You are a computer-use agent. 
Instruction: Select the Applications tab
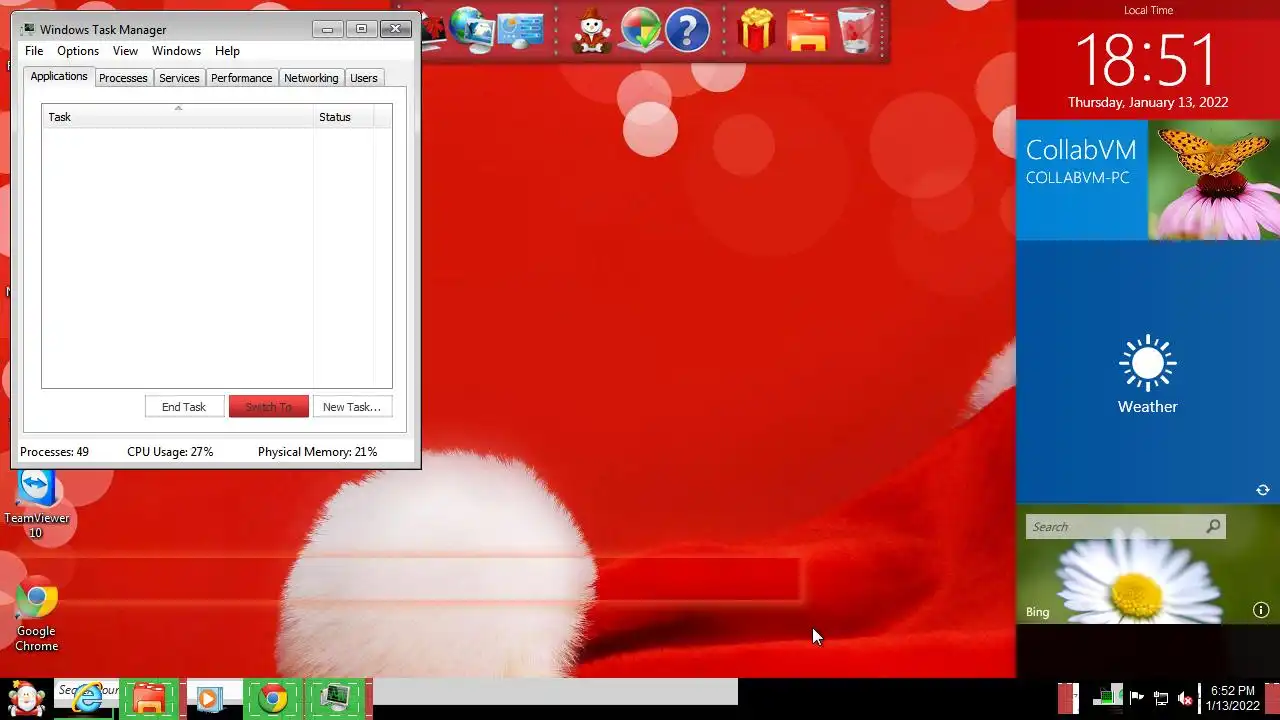59,76
